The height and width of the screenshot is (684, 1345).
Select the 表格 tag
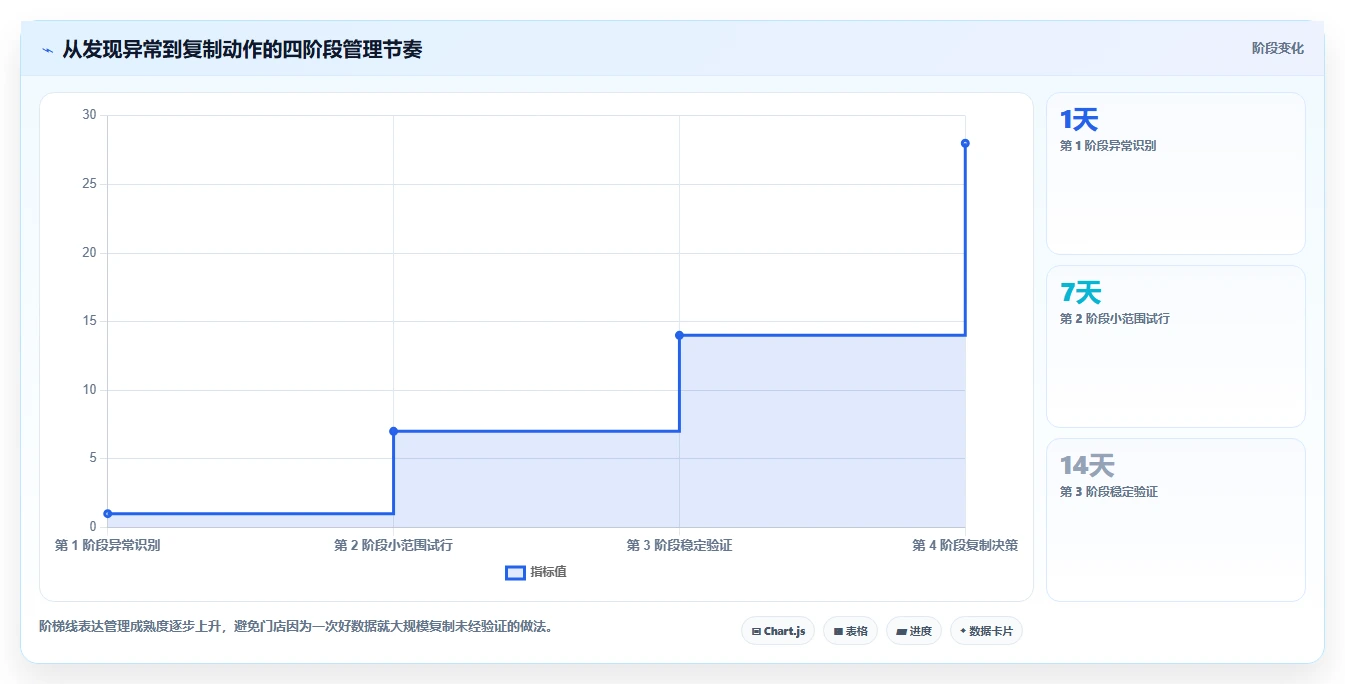tap(850, 631)
